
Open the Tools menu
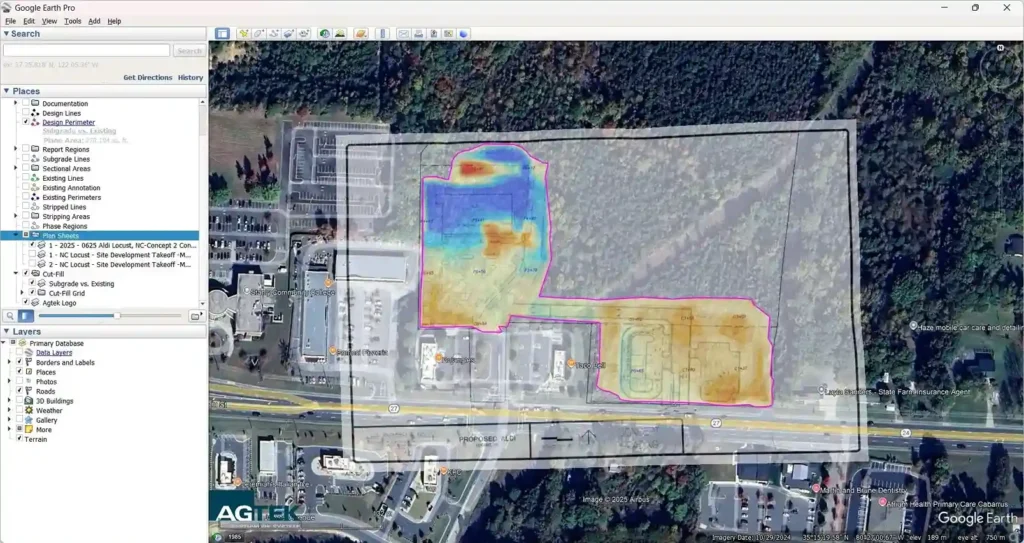point(72,21)
